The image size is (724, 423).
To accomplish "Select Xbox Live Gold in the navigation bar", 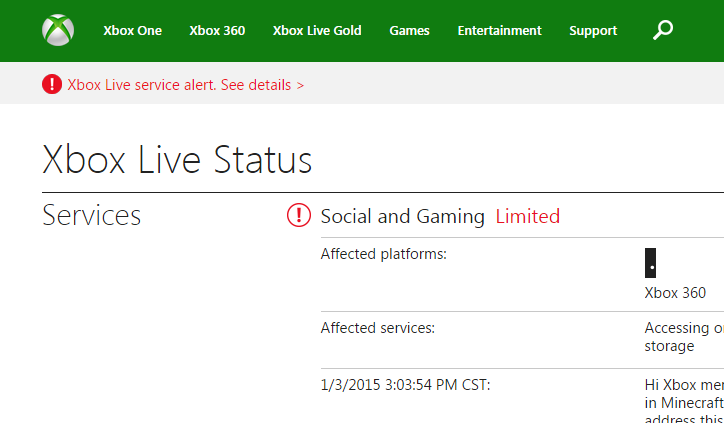I will point(317,31).
